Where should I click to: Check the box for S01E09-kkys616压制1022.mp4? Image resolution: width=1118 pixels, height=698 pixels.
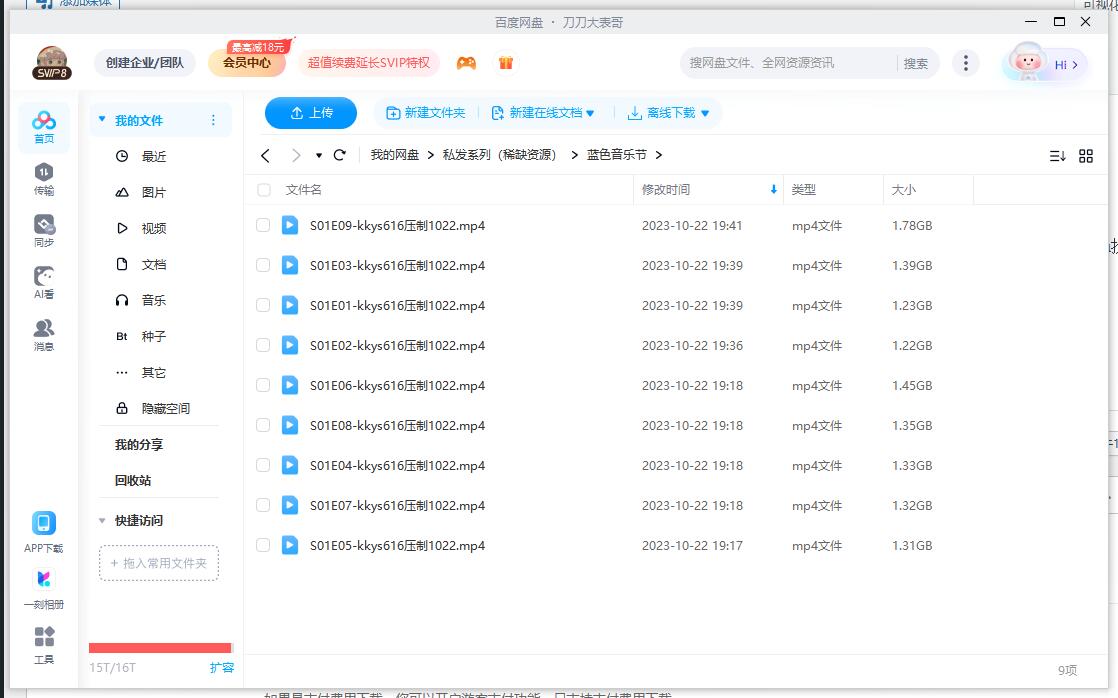[263, 226]
